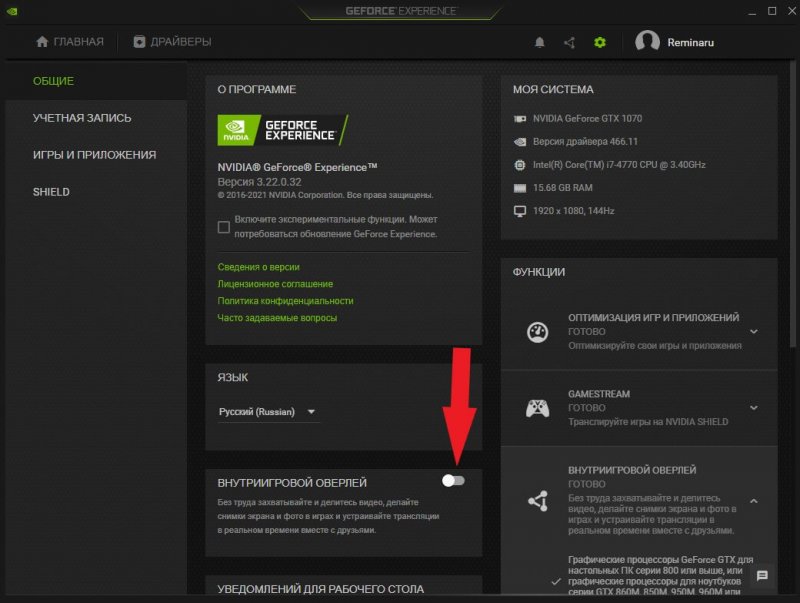Open settings via green gear icon
This screenshot has width=800, height=603.
point(599,42)
